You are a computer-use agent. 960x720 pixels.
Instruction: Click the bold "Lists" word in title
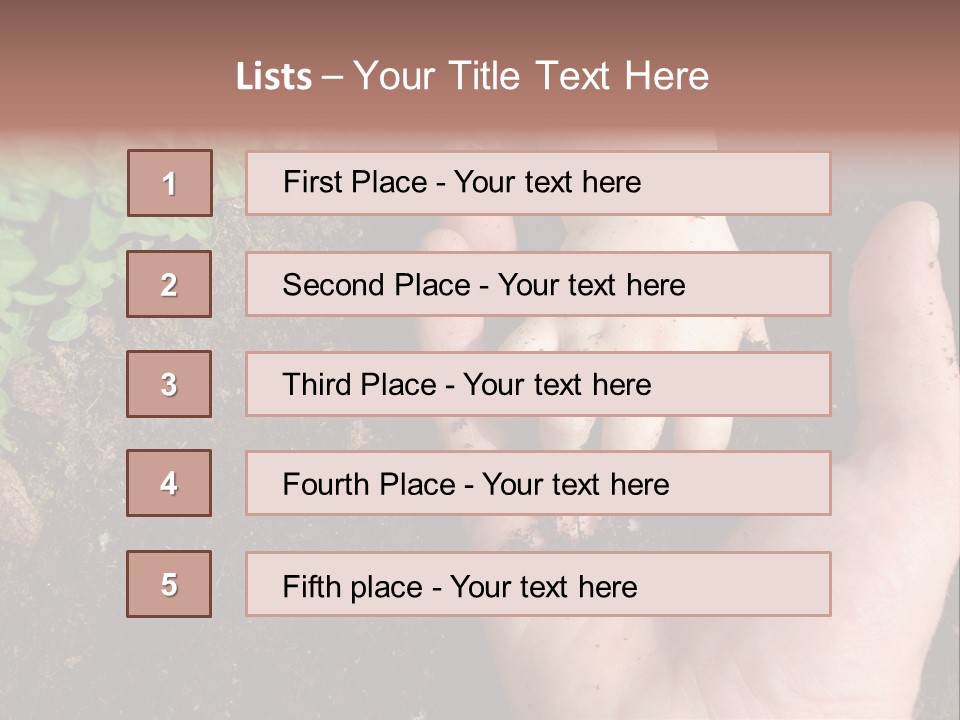274,77
